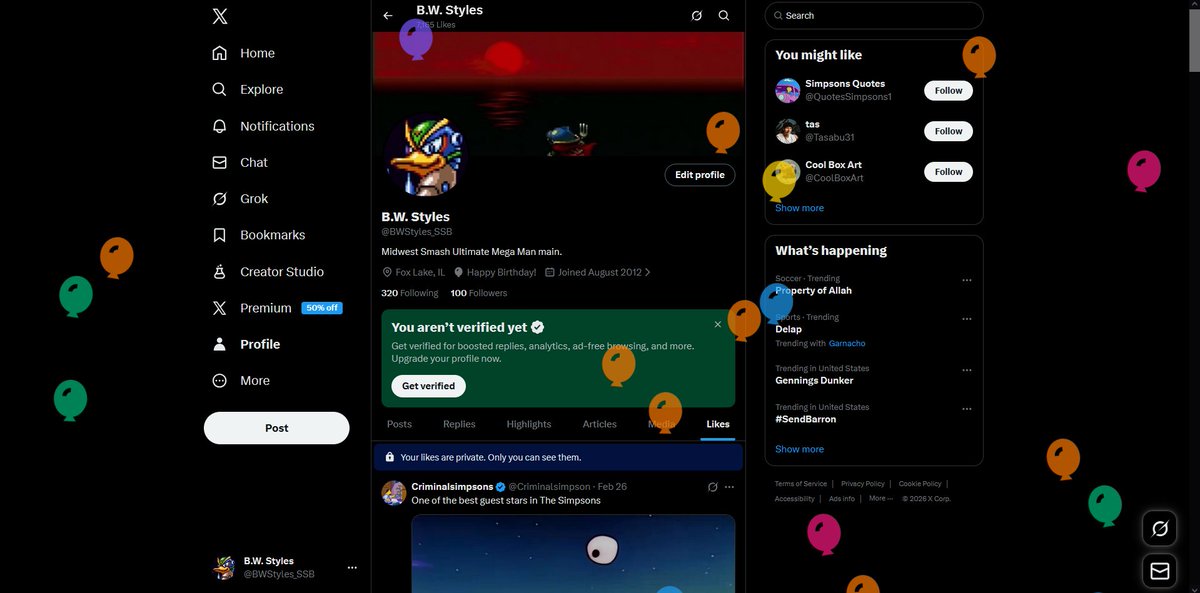This screenshot has height=593, width=1200.
Task: Click the Bookmarks ribbon icon
Action: coord(220,235)
